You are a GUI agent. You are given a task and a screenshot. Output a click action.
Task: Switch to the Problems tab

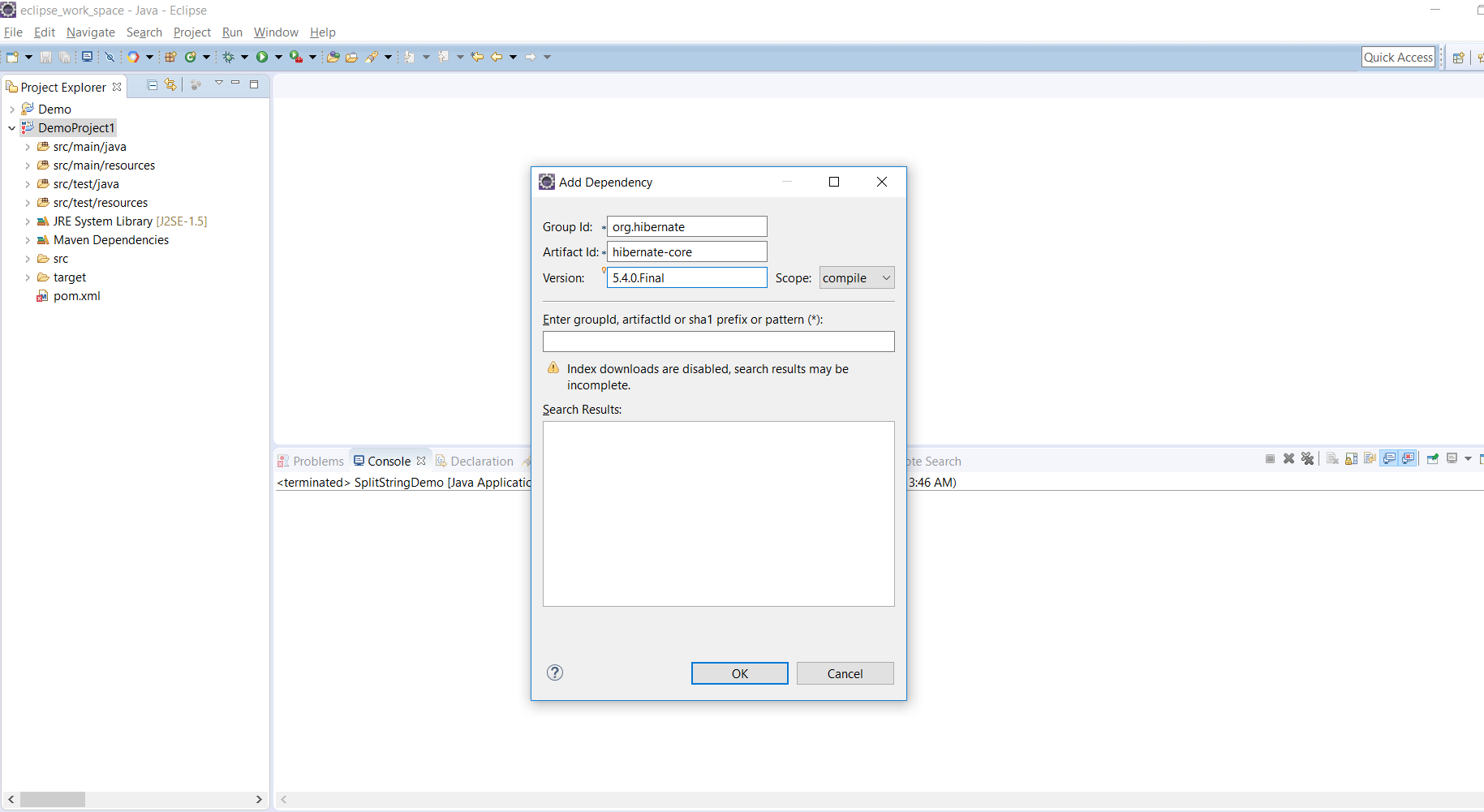(x=312, y=461)
